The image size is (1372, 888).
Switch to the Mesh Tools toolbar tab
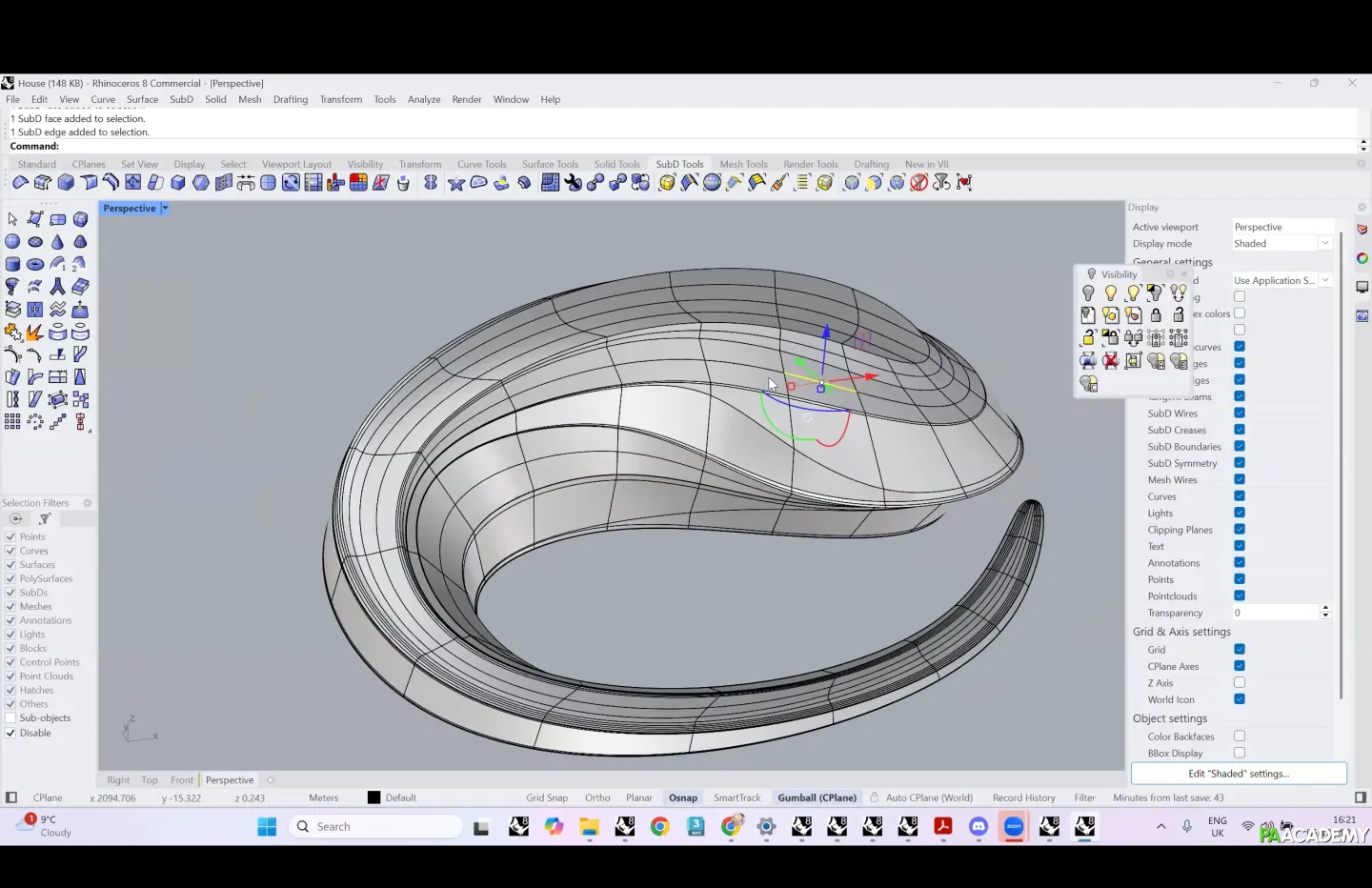743,165
